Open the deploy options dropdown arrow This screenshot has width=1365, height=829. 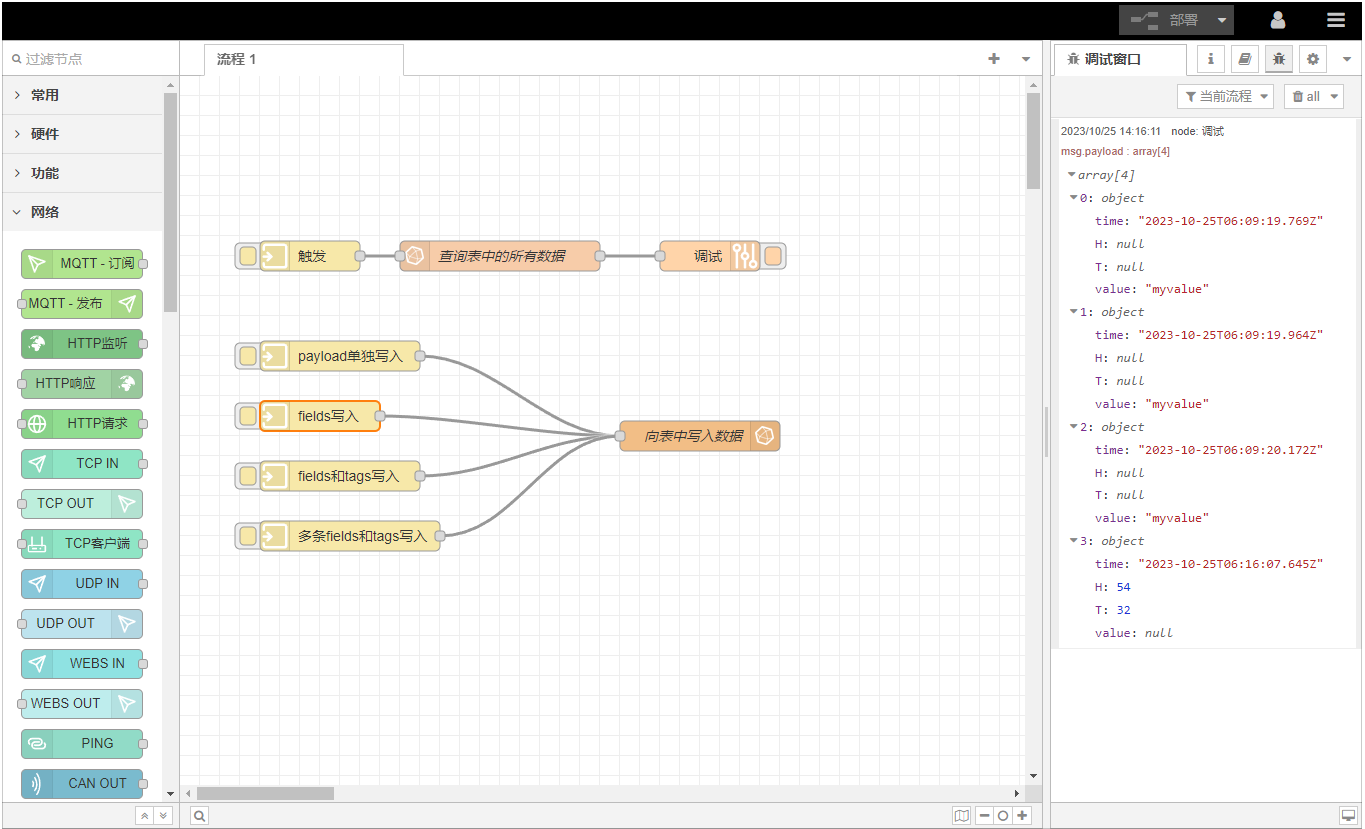point(1221,20)
